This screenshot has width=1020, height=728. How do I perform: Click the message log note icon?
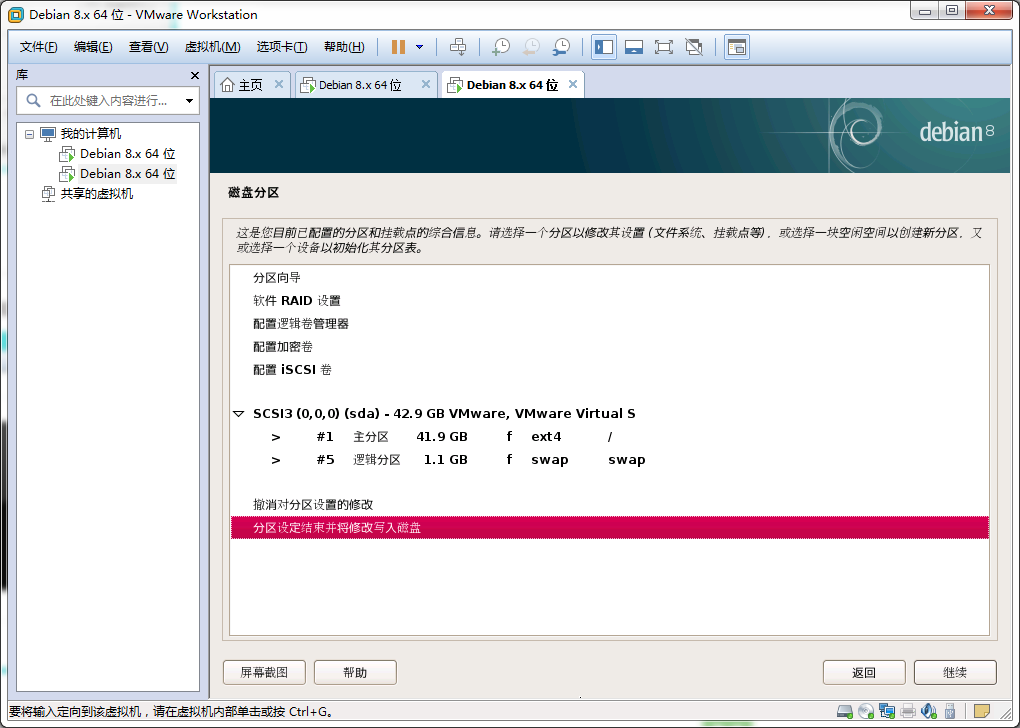pos(982,710)
